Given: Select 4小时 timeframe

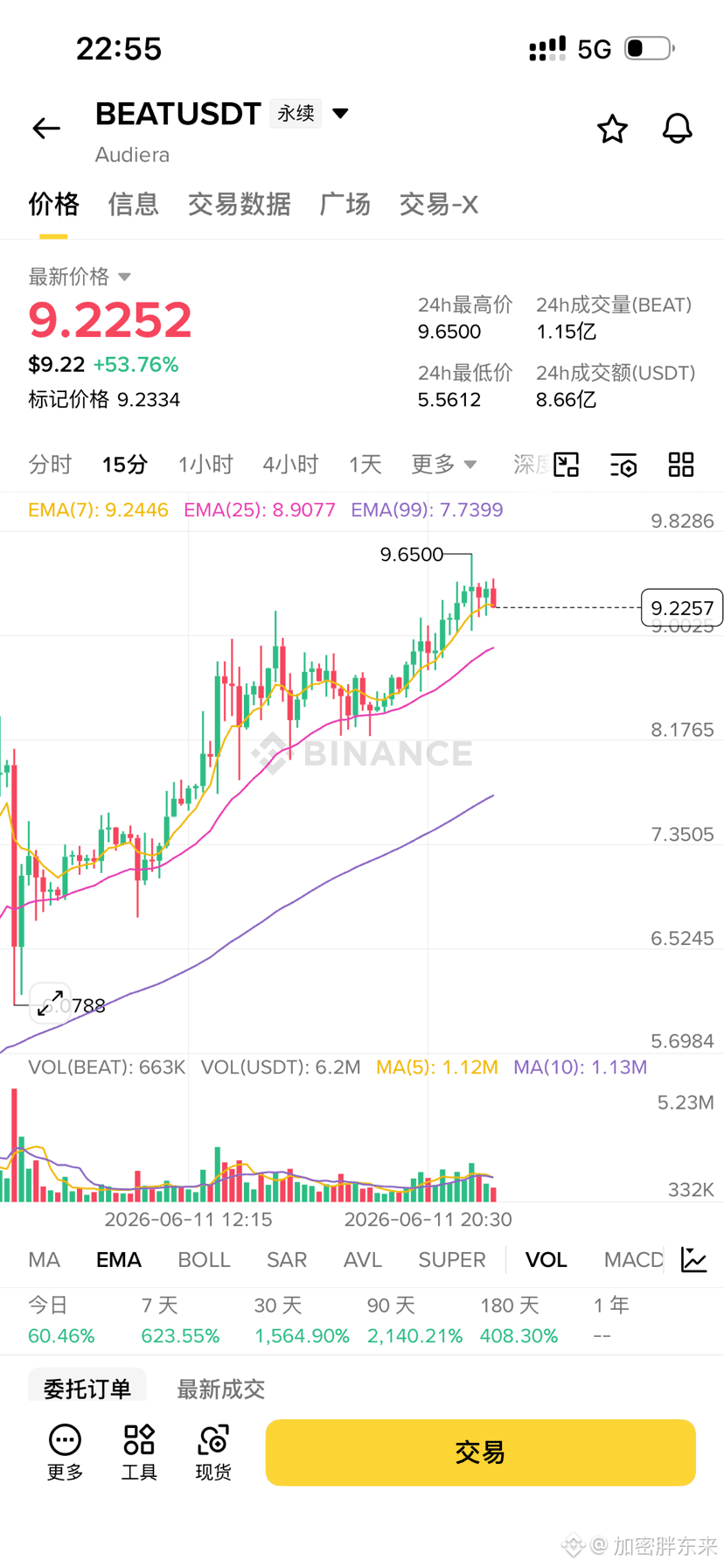Looking at the screenshot, I should [290, 465].
